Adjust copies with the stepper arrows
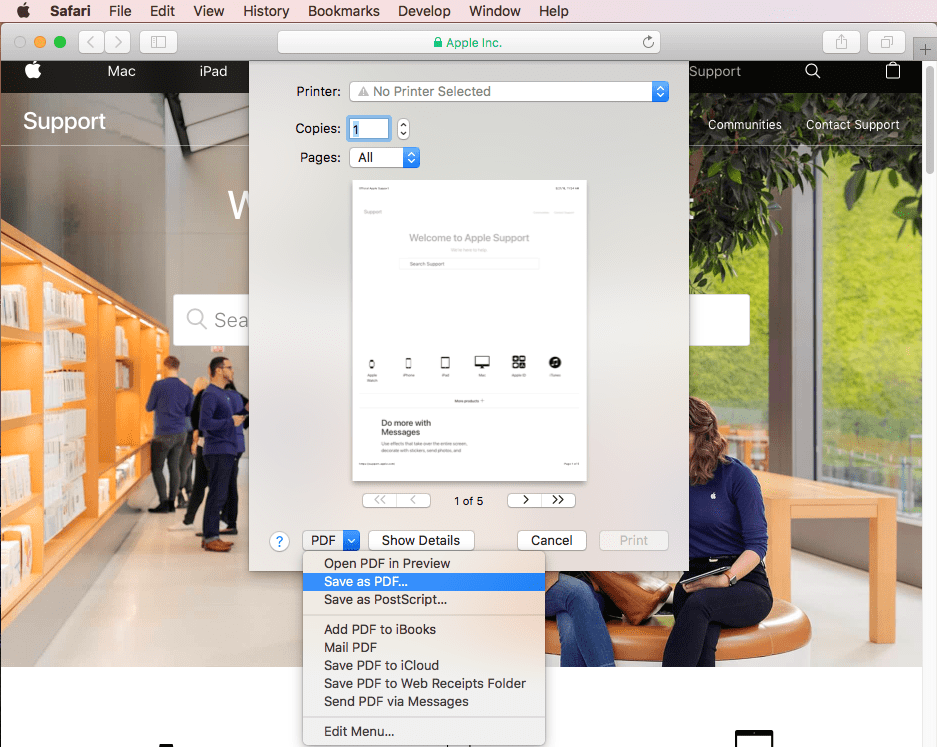 point(403,128)
